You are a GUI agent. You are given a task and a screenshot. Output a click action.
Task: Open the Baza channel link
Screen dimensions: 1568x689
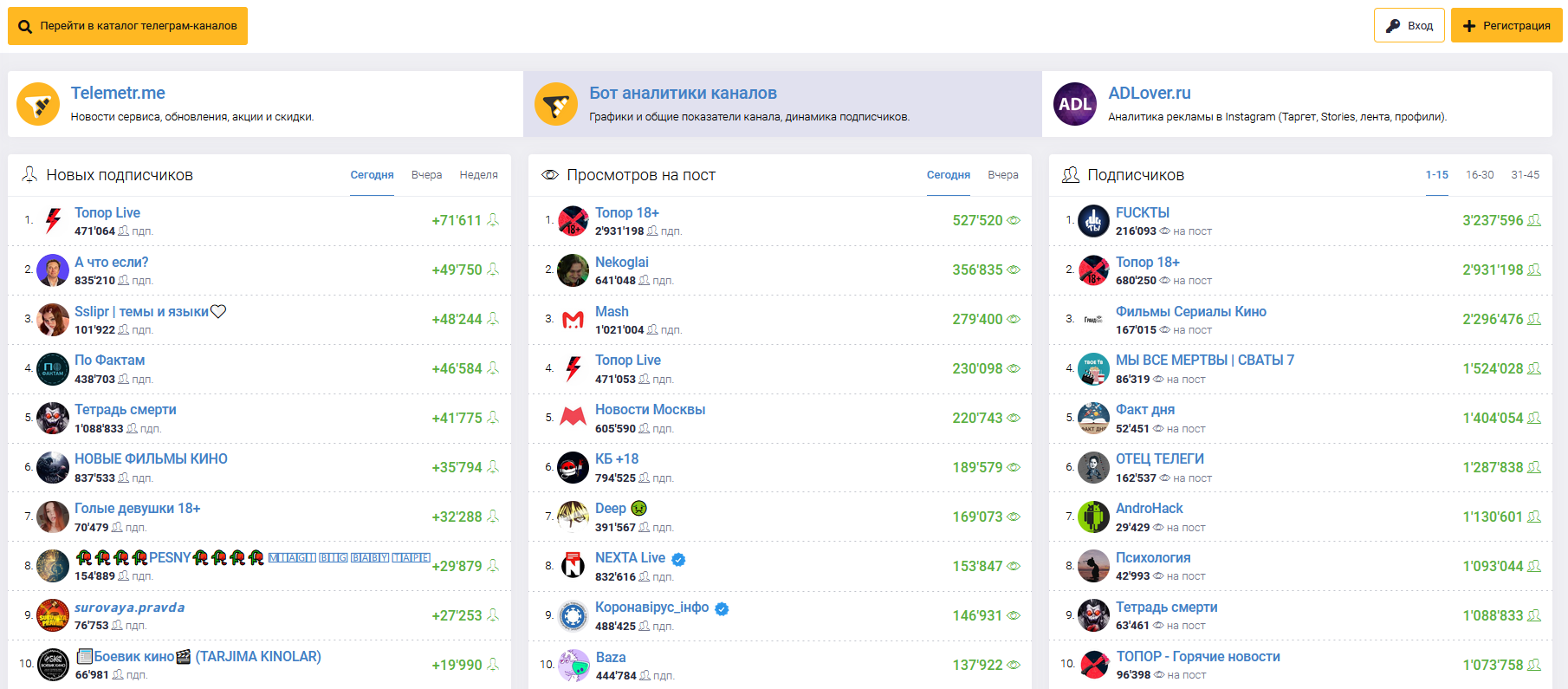click(x=611, y=657)
